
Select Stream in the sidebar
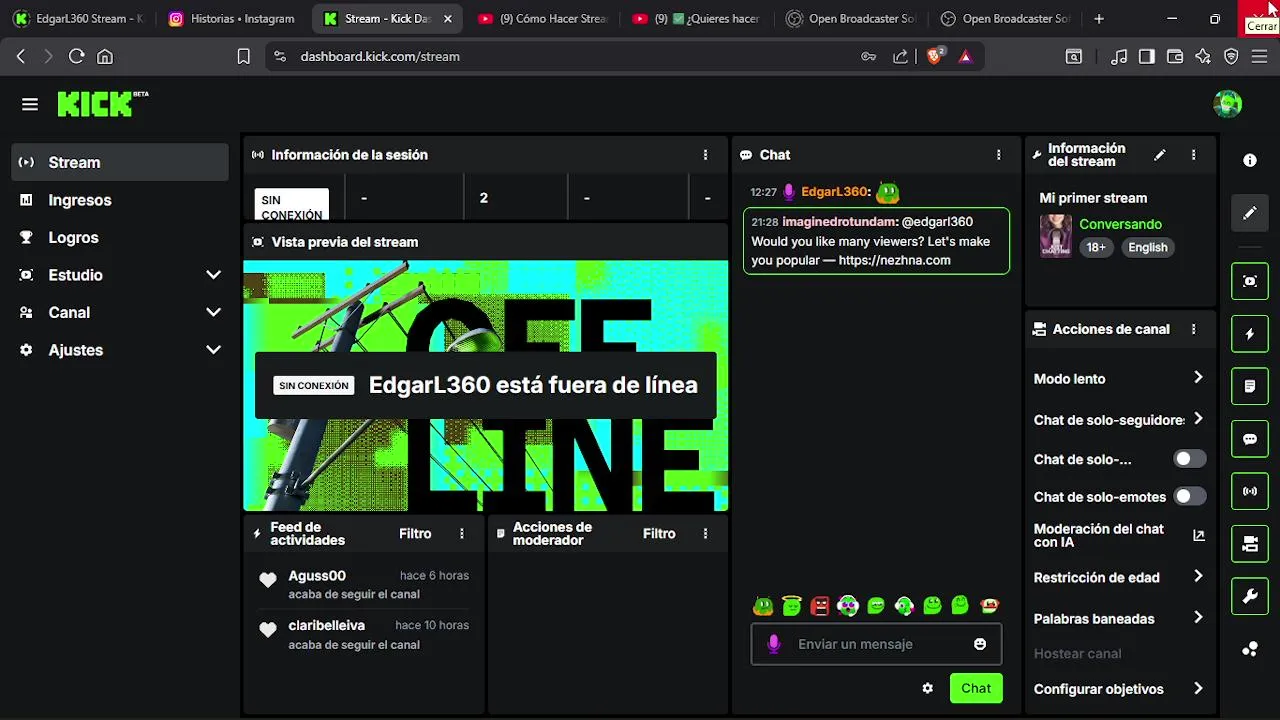120,162
